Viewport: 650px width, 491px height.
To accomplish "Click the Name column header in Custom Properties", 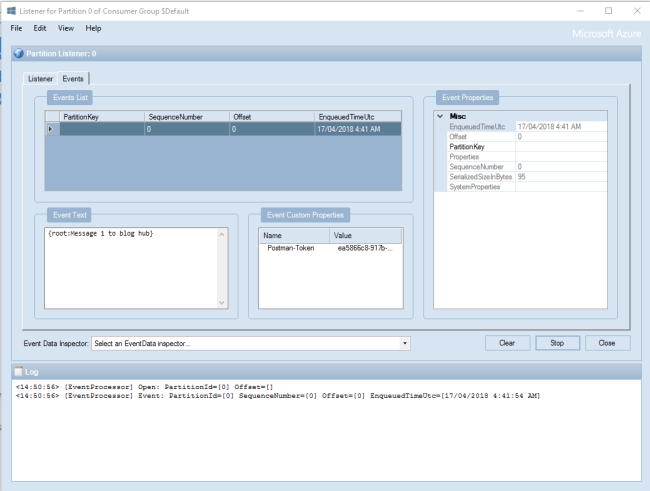I will tap(294, 236).
